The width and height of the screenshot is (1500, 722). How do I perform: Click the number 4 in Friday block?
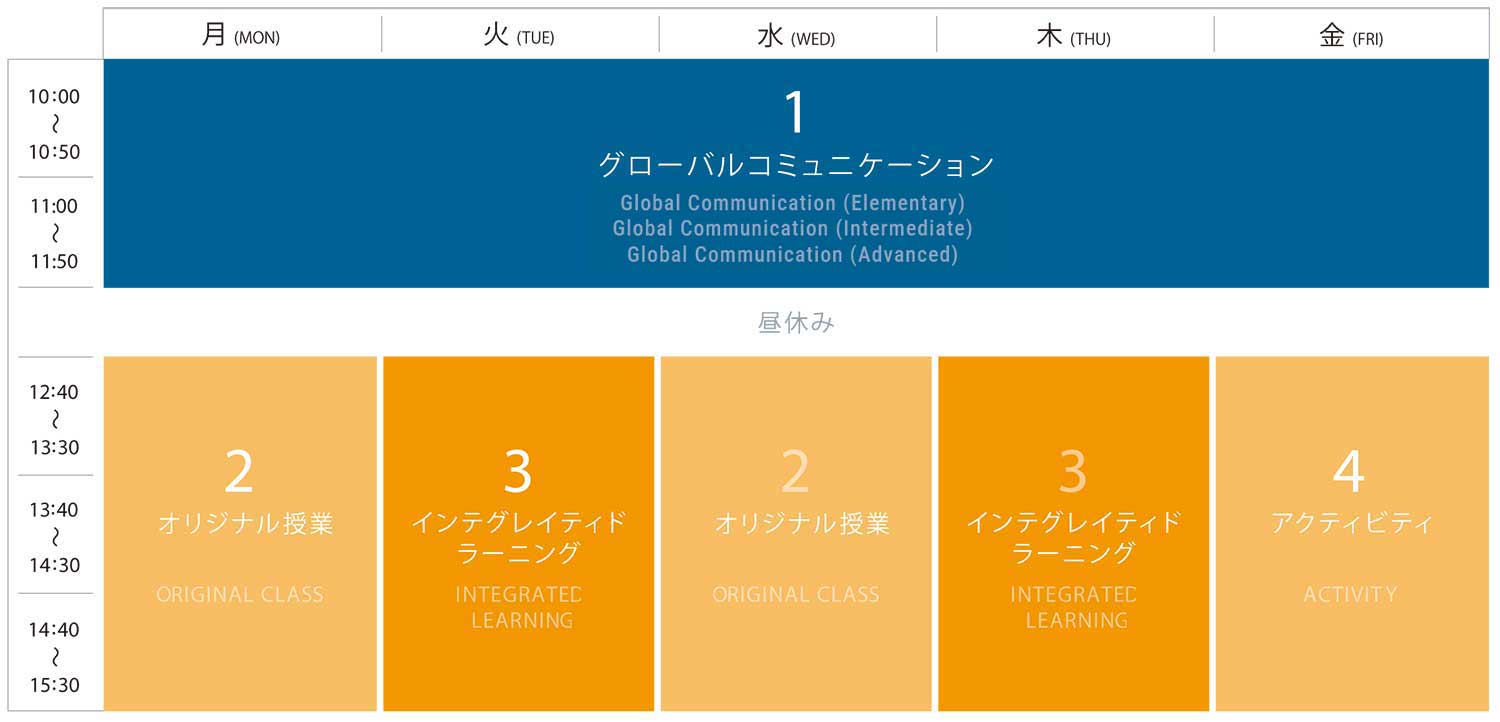pyautogui.click(x=1349, y=471)
